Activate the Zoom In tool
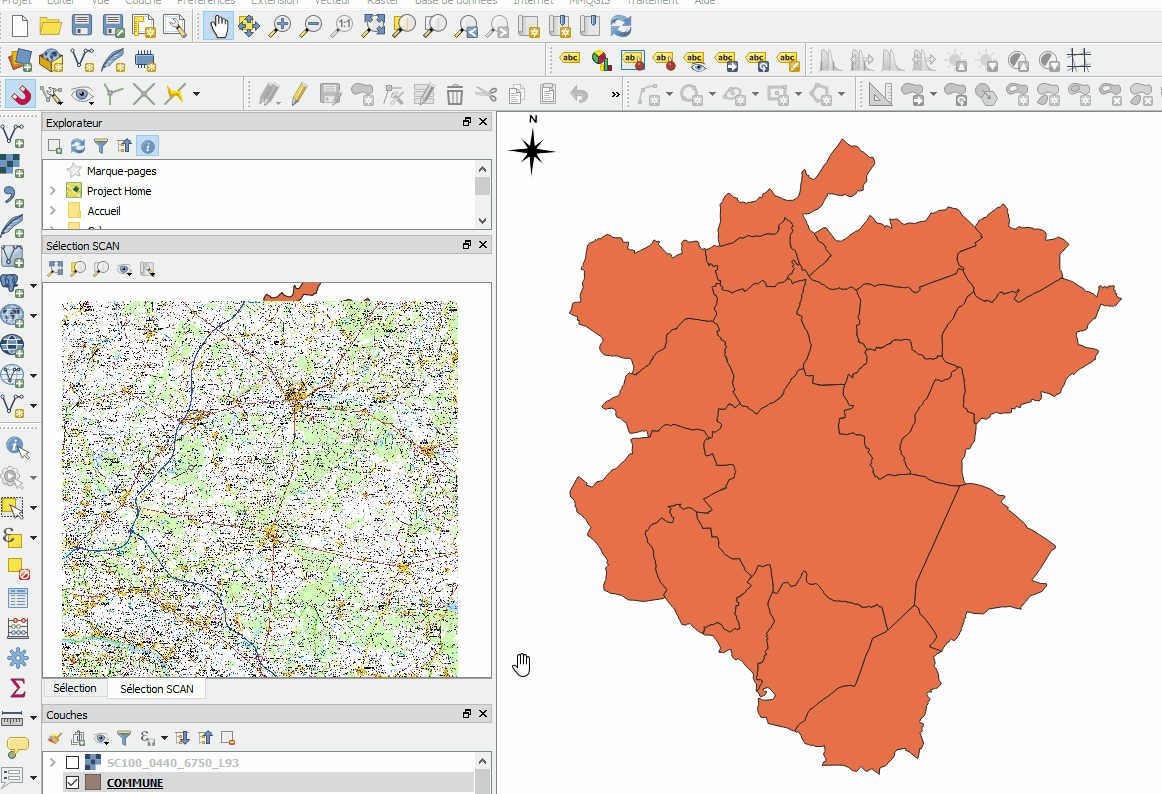 pyautogui.click(x=279, y=27)
